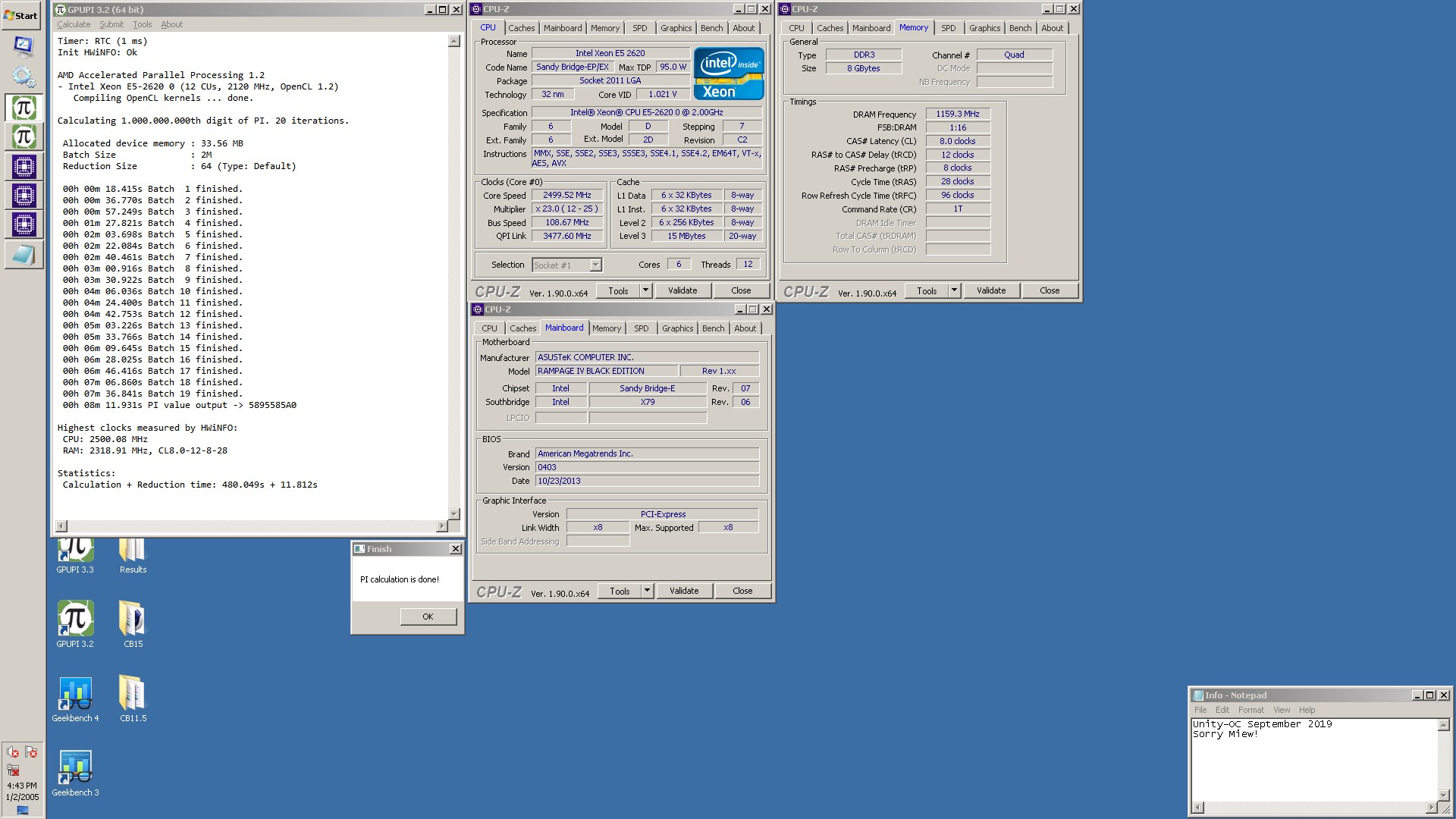Open the Results folder on desktop
This screenshot has width=1456, height=819.
click(x=133, y=556)
